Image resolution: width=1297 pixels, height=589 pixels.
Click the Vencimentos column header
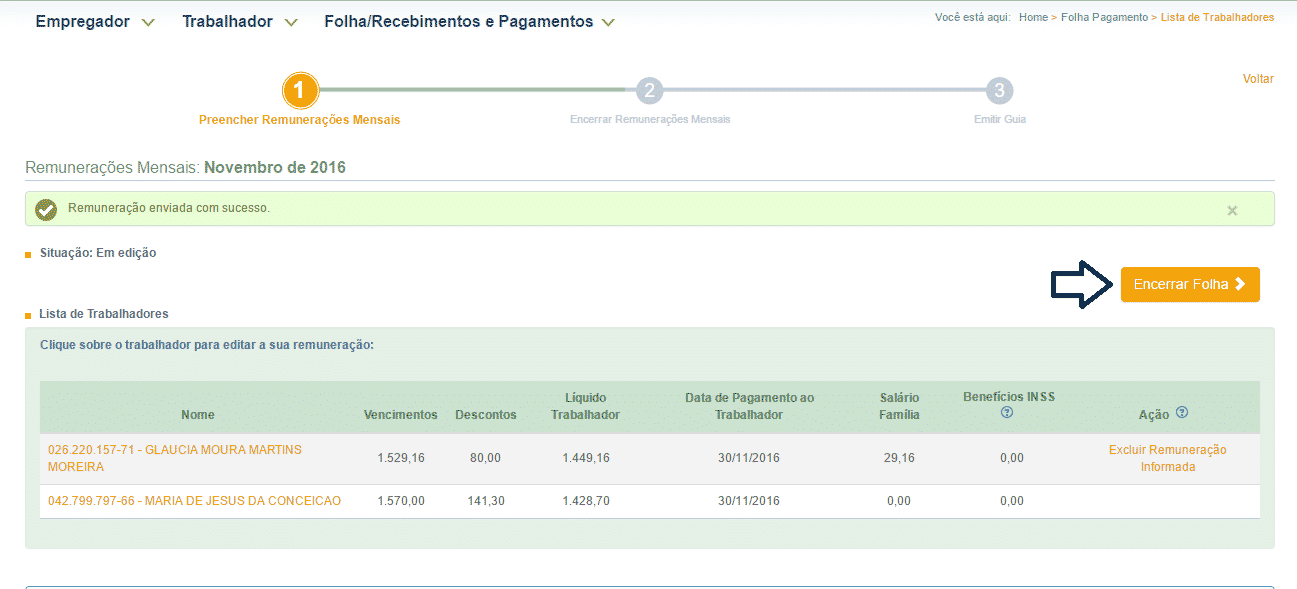coord(401,414)
